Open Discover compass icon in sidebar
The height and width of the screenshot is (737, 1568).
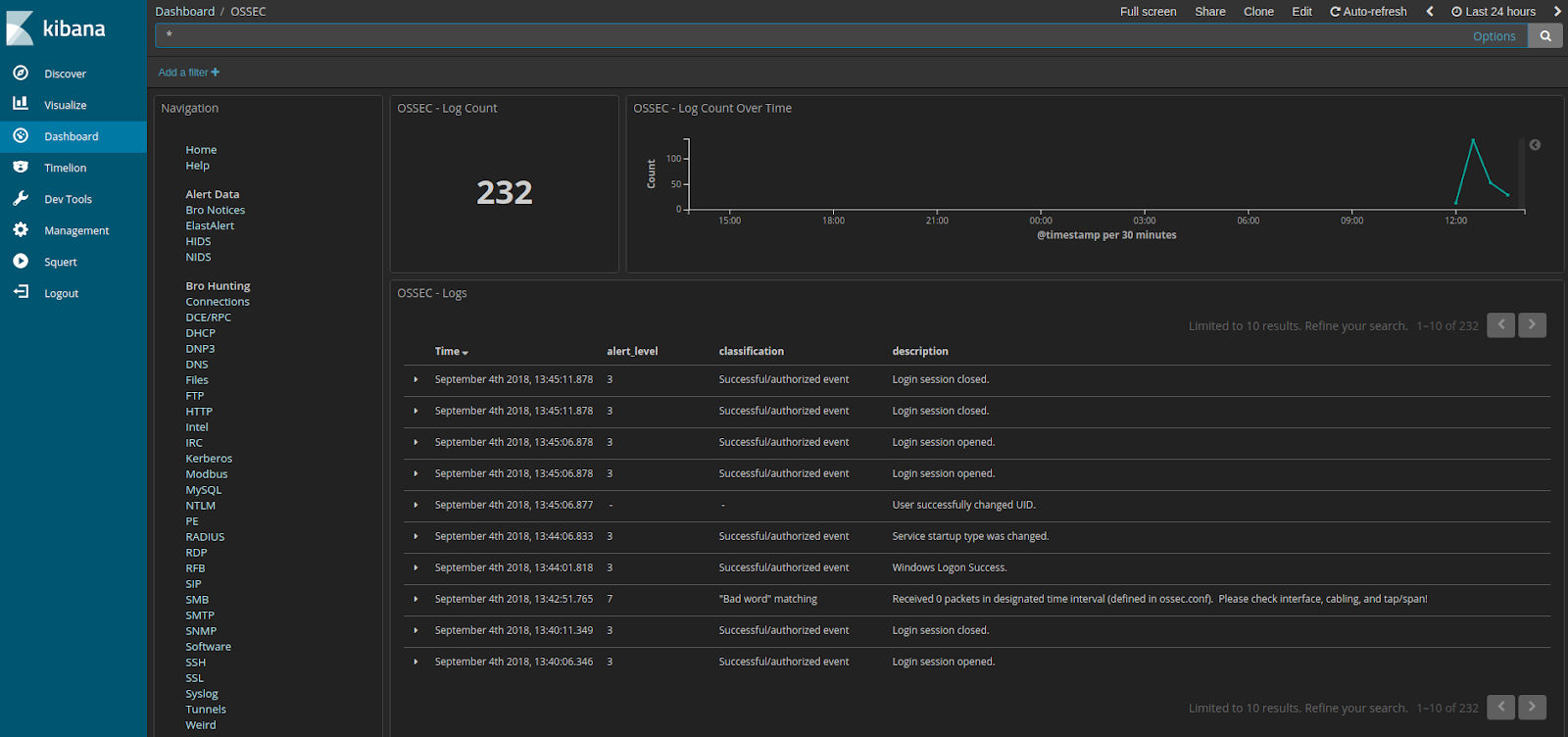21,73
